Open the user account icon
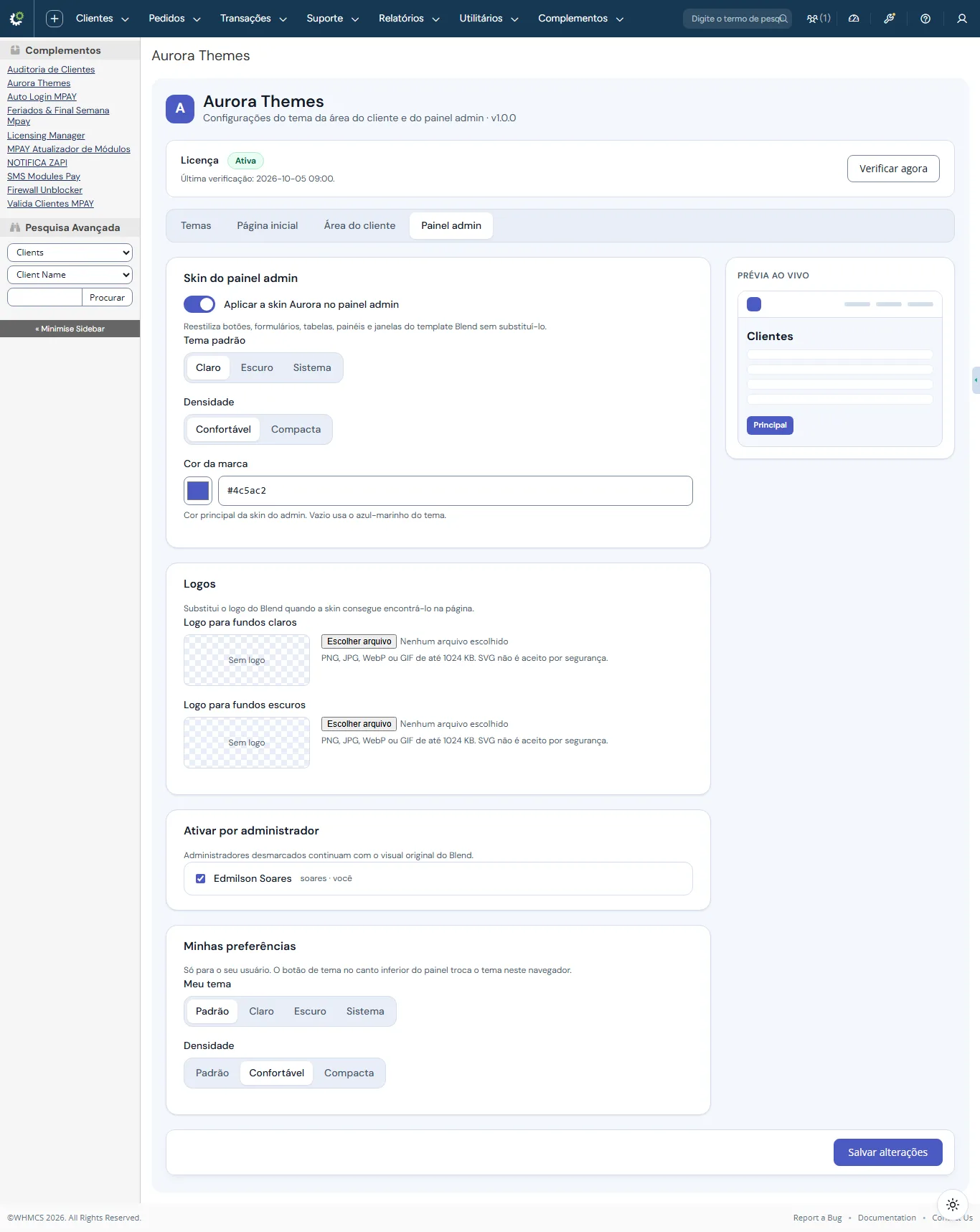Screen dimensions: 980x1232 coord(962,19)
